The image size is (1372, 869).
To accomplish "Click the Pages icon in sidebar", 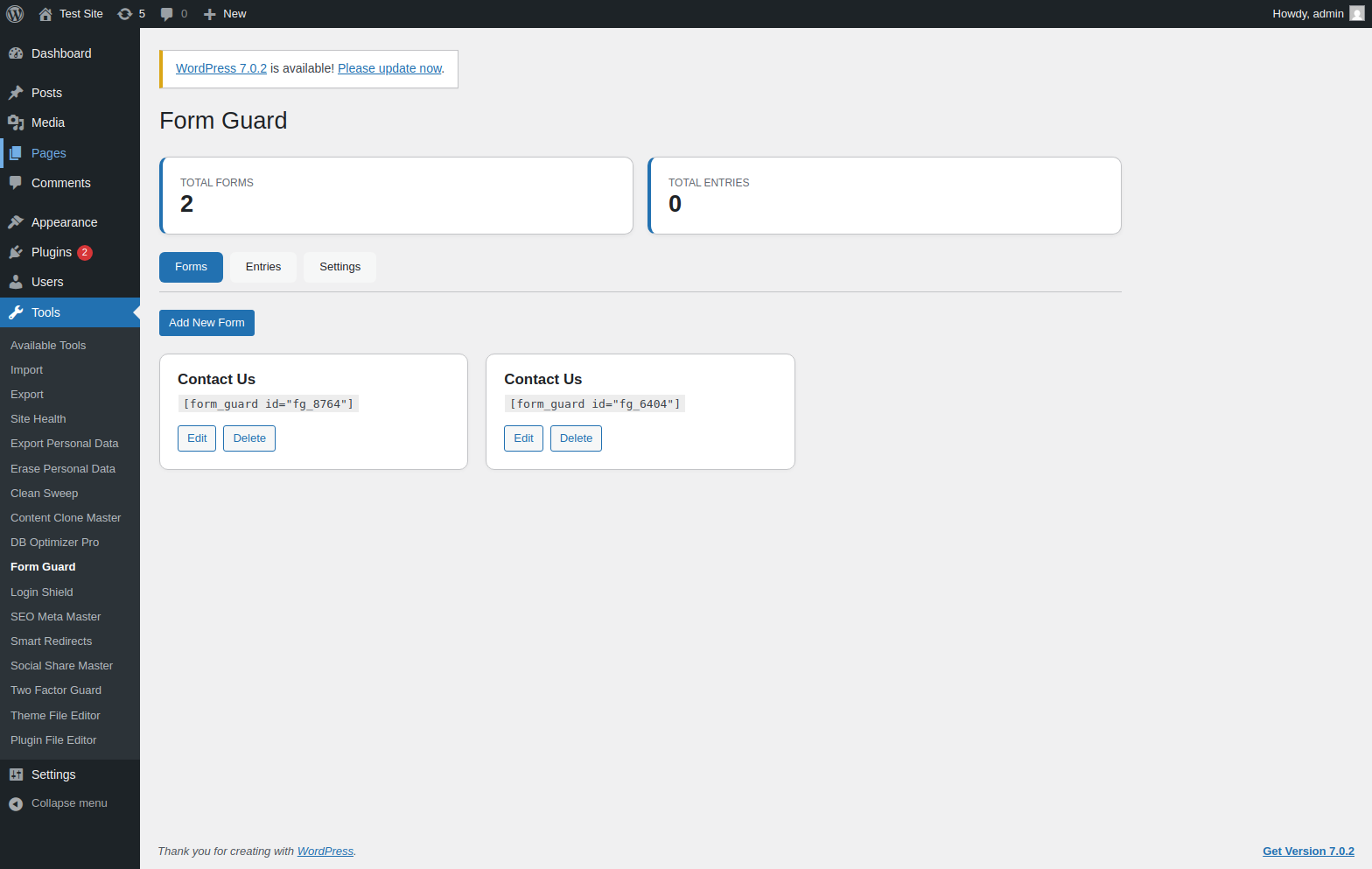I will [16, 153].
